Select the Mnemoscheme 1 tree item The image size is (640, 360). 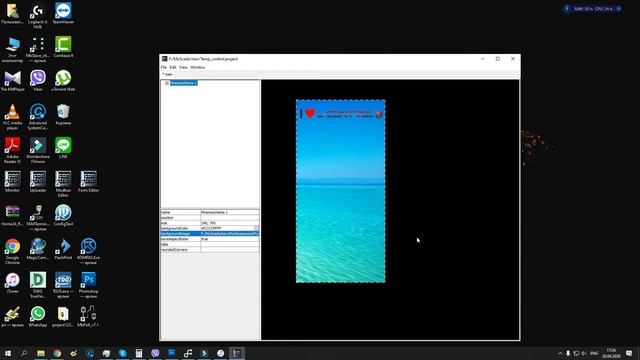[184, 83]
